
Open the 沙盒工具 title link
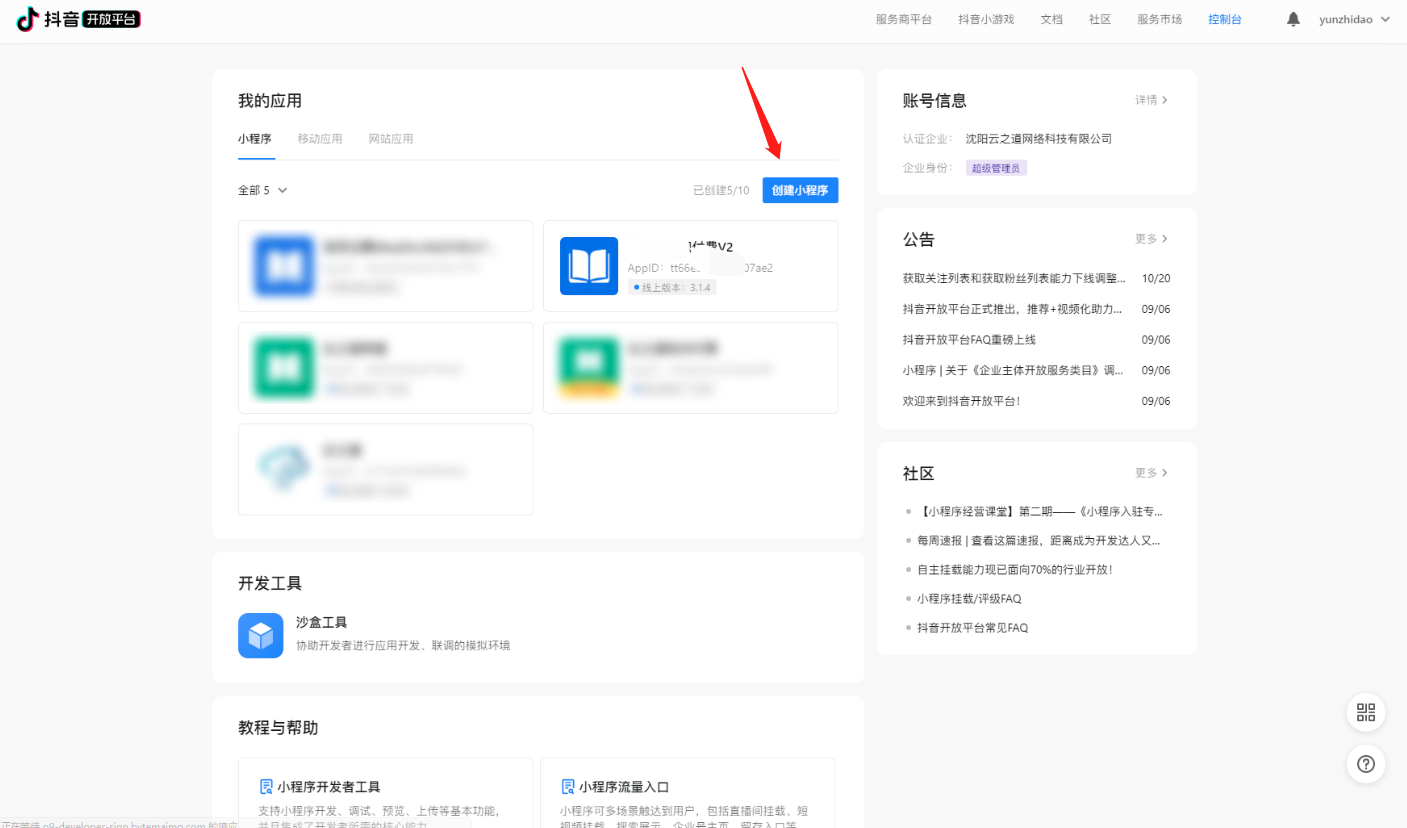pos(322,622)
